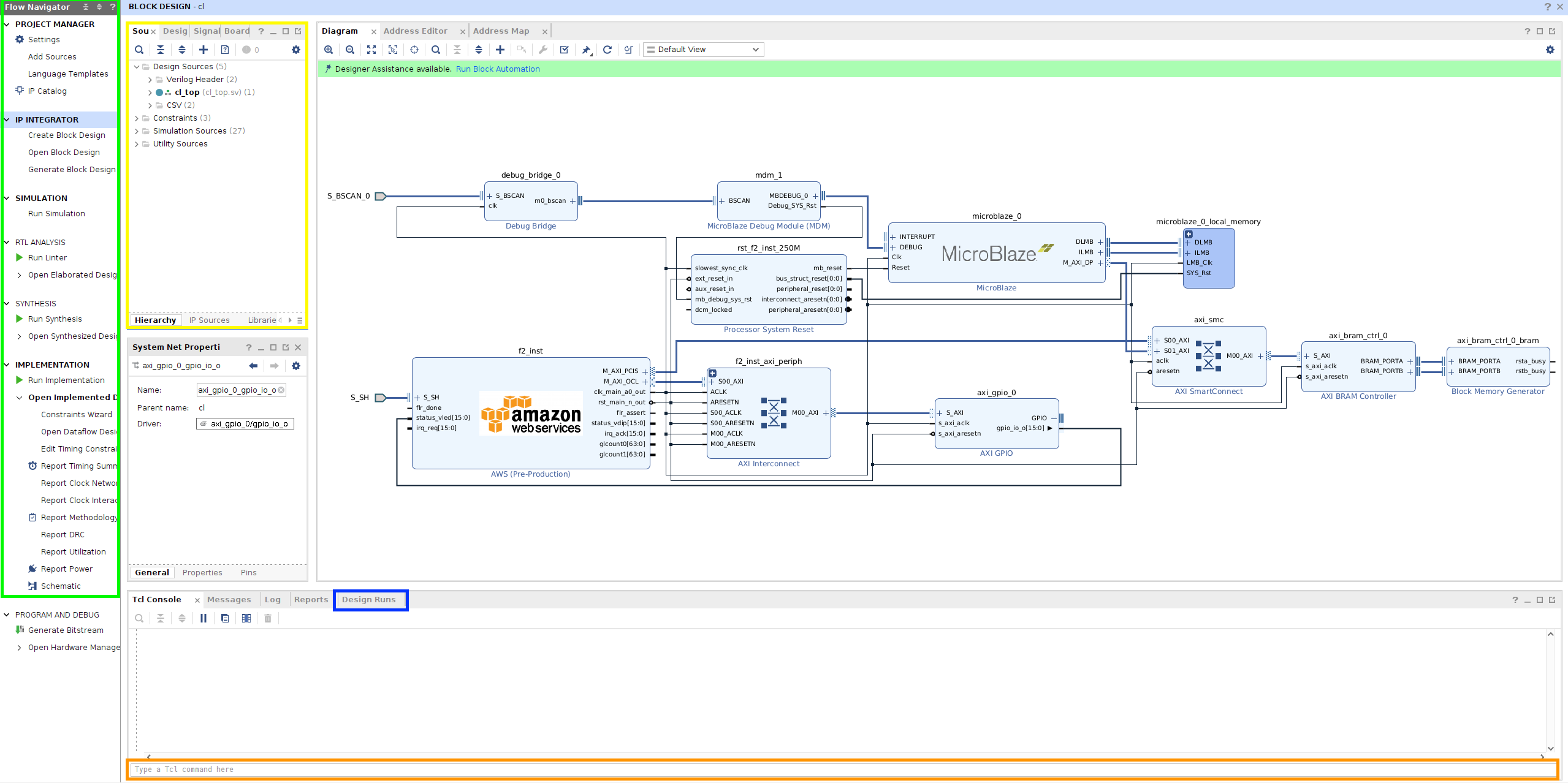Click Validate Design checkmark icon
Image resolution: width=1568 pixels, height=783 pixels.
tap(565, 50)
